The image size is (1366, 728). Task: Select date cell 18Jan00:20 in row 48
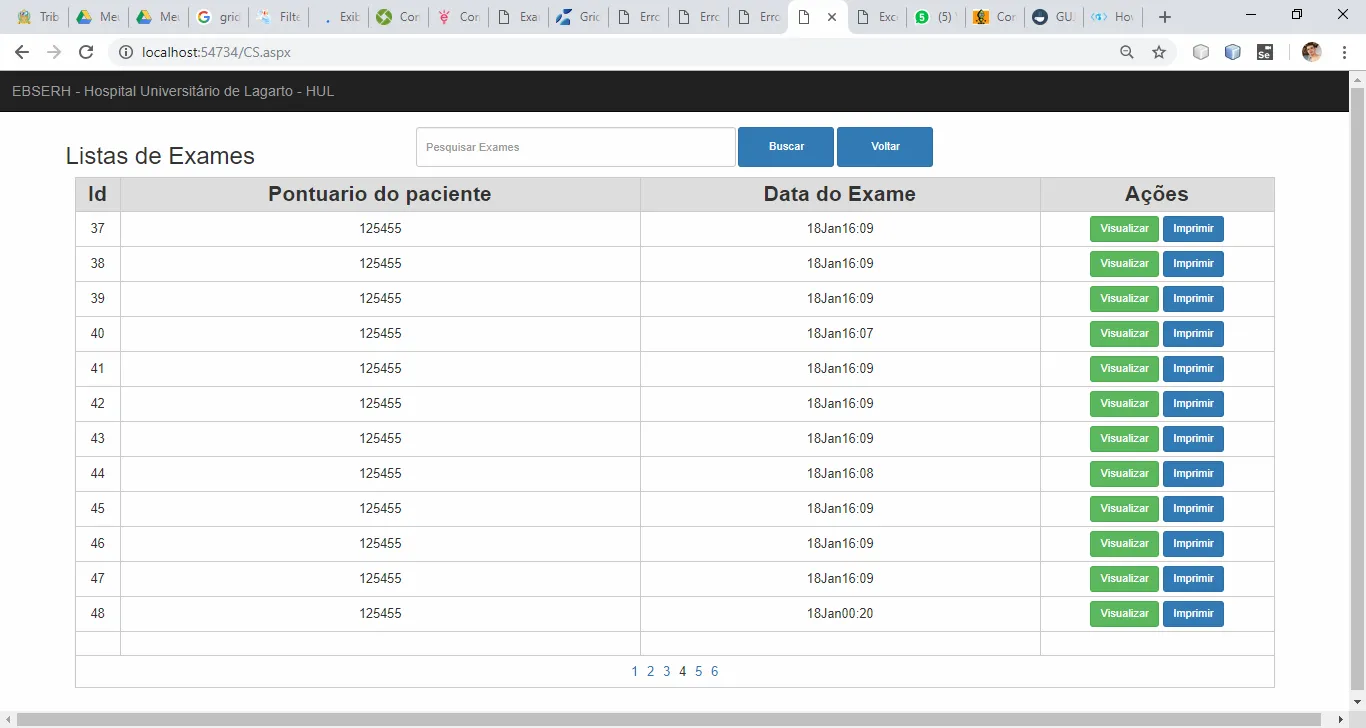tap(840, 614)
